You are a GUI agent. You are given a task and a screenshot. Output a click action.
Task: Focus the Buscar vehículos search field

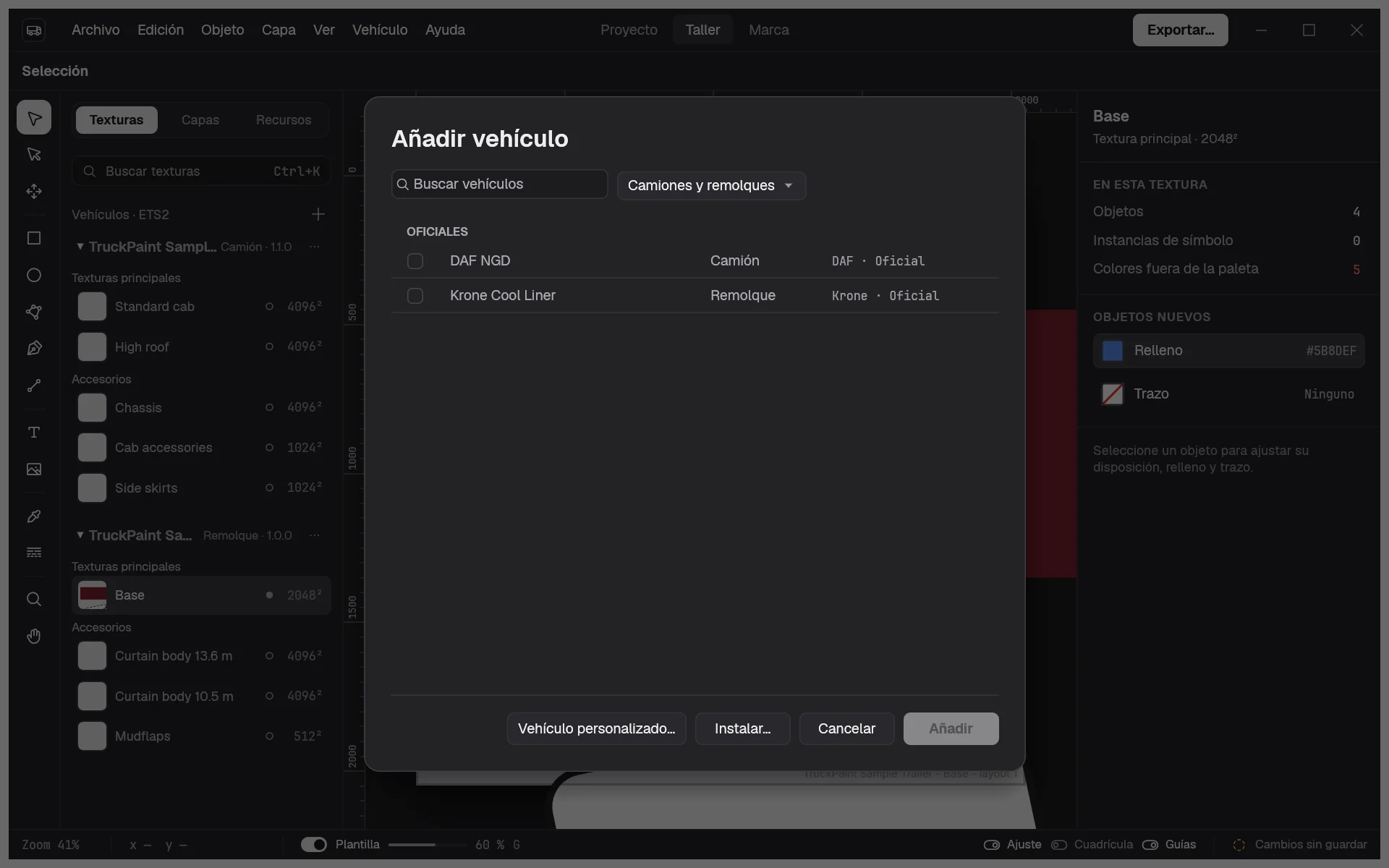[x=500, y=184]
